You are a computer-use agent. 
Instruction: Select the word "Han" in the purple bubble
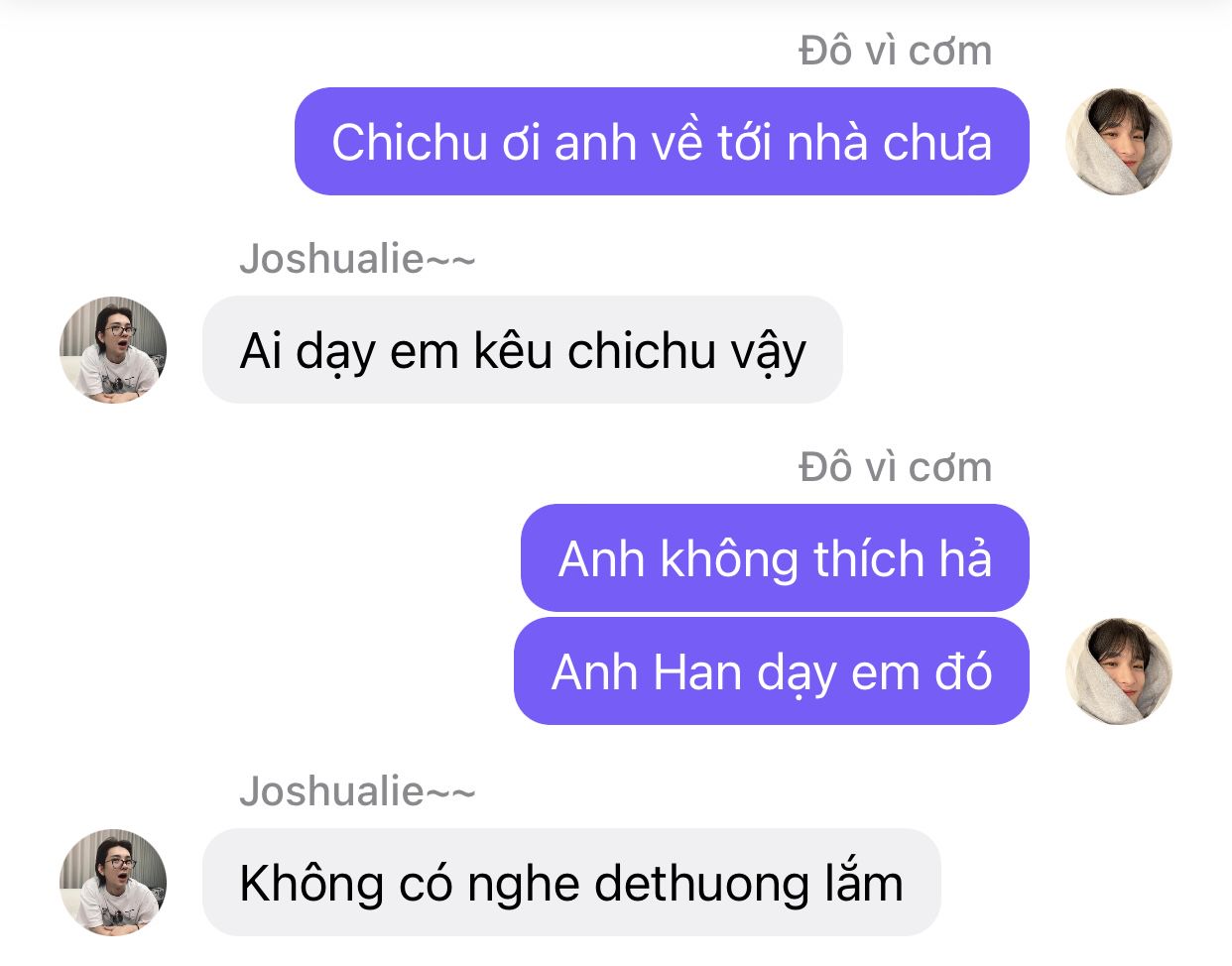tap(684, 671)
